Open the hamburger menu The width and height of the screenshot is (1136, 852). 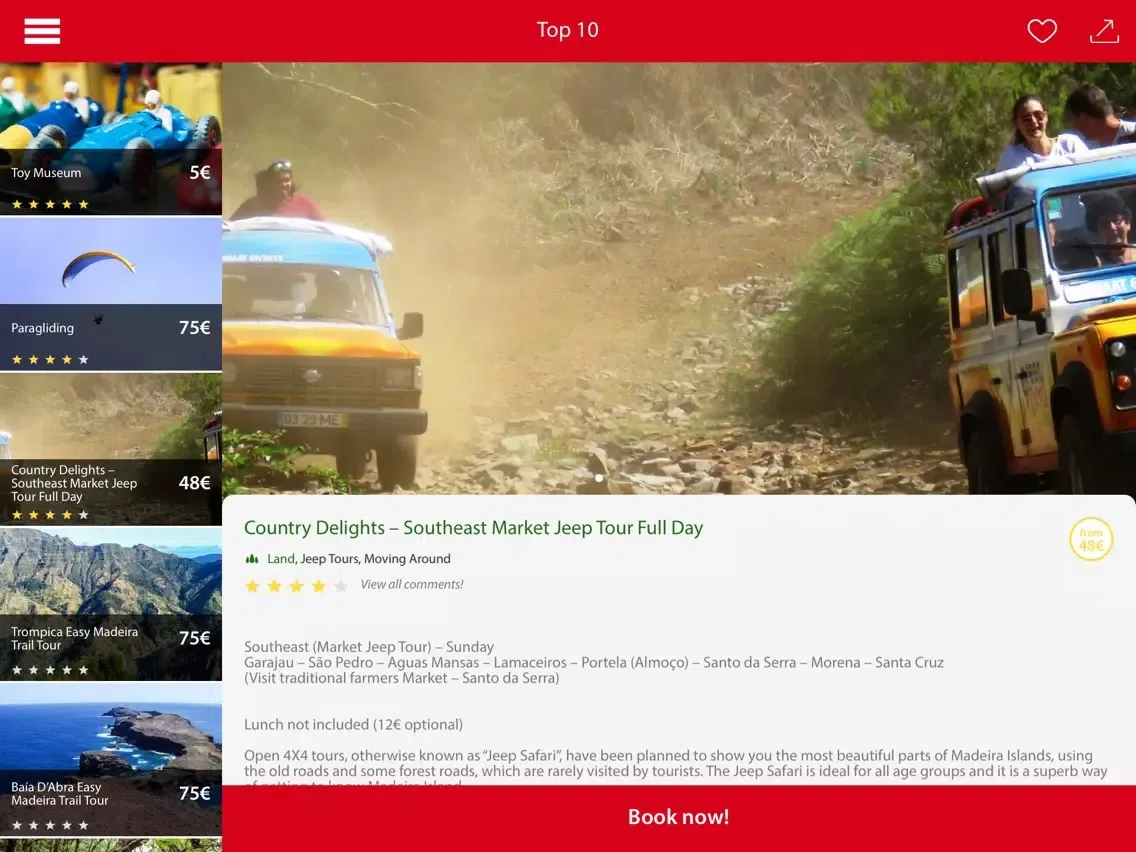(x=42, y=30)
